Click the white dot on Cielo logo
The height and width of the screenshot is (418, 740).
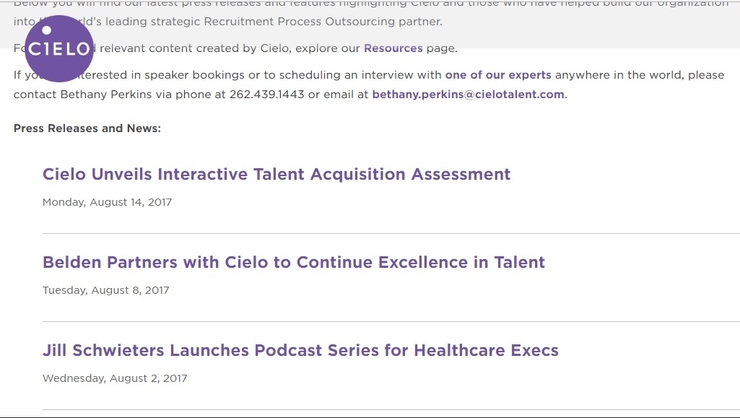[46, 30]
